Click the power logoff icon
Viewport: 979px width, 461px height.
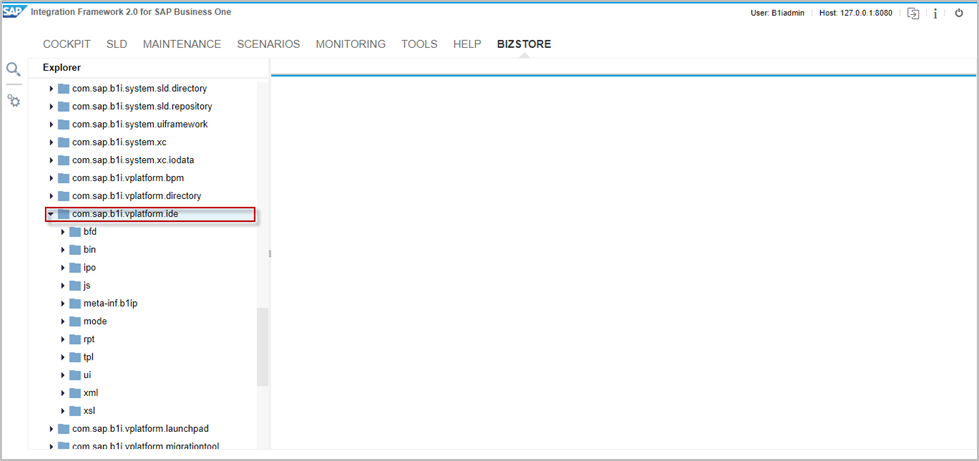[x=959, y=13]
